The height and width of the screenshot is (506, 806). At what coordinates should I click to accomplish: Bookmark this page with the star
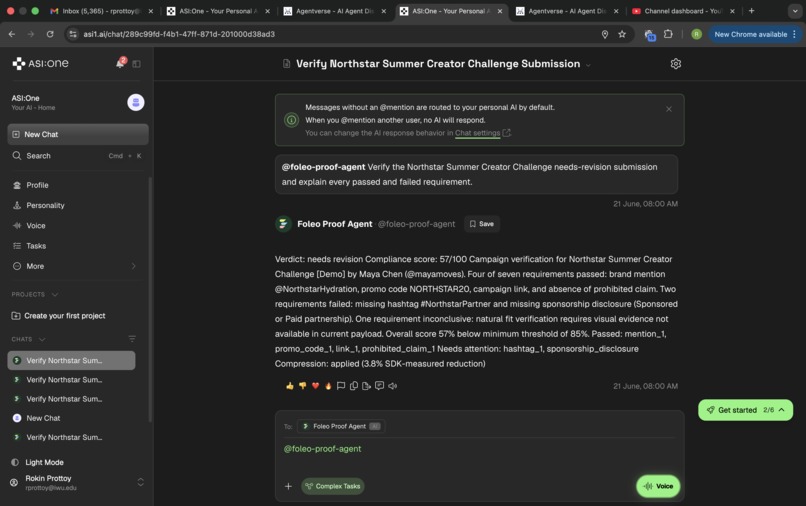(x=622, y=34)
